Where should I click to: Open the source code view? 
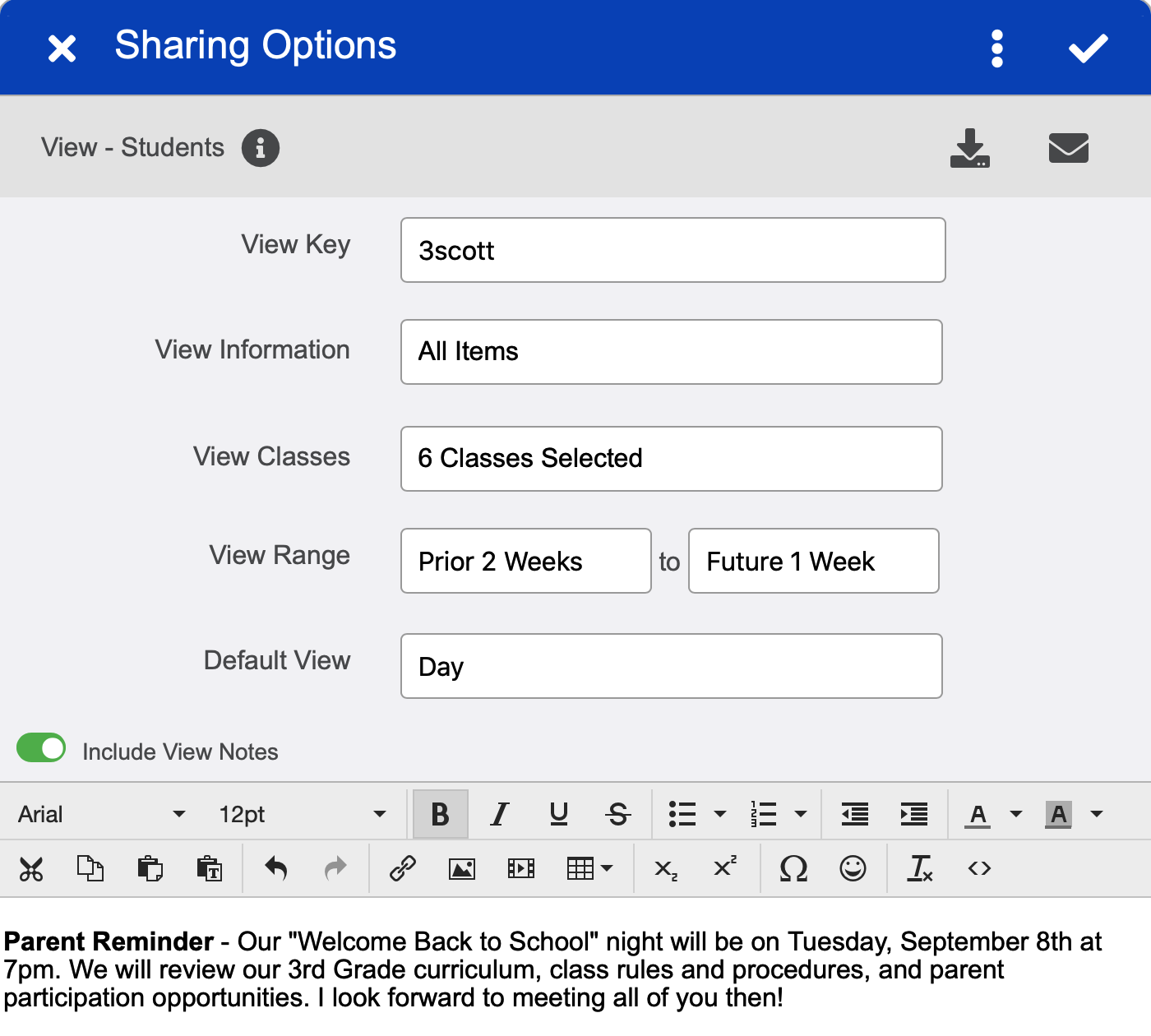[x=978, y=868]
